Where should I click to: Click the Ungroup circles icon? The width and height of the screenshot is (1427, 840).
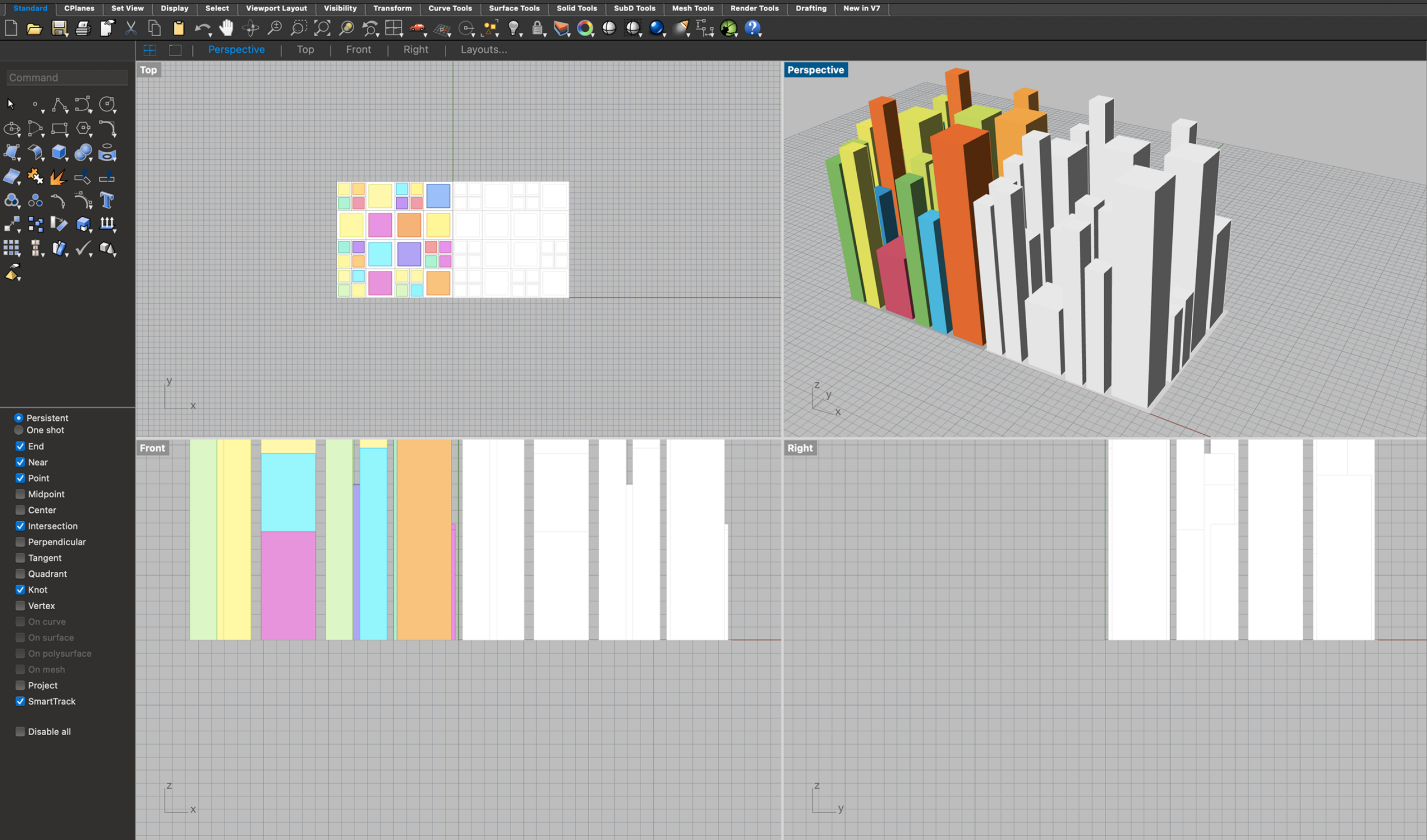35,201
